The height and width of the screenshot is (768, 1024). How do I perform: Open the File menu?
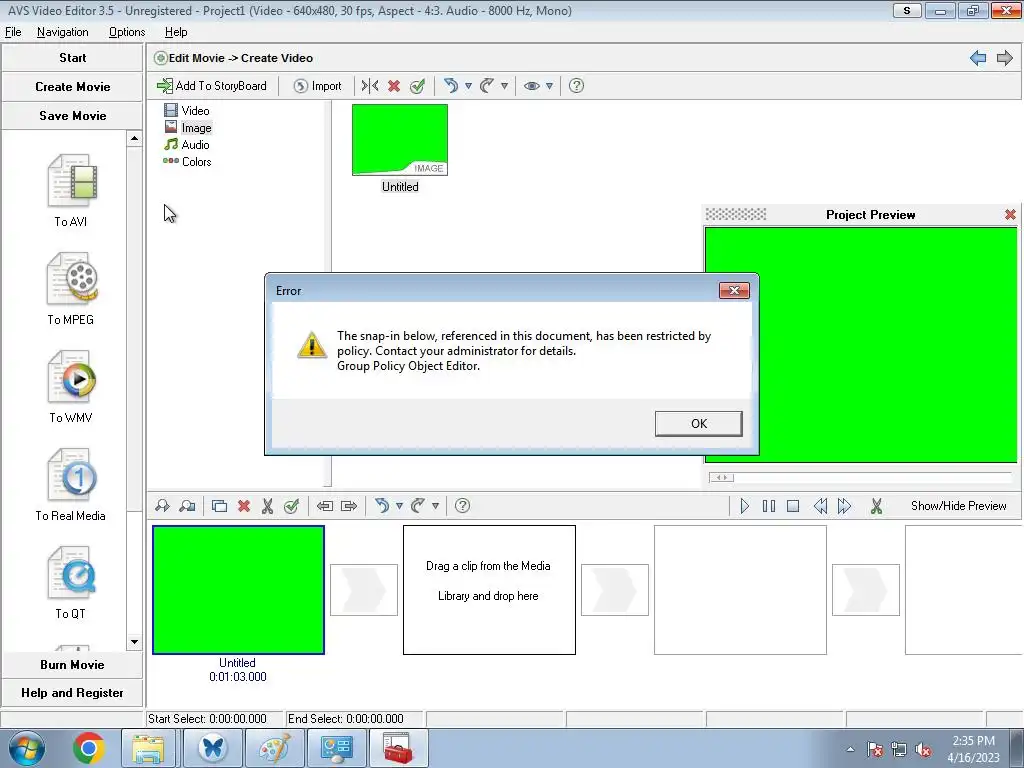pyautogui.click(x=13, y=32)
